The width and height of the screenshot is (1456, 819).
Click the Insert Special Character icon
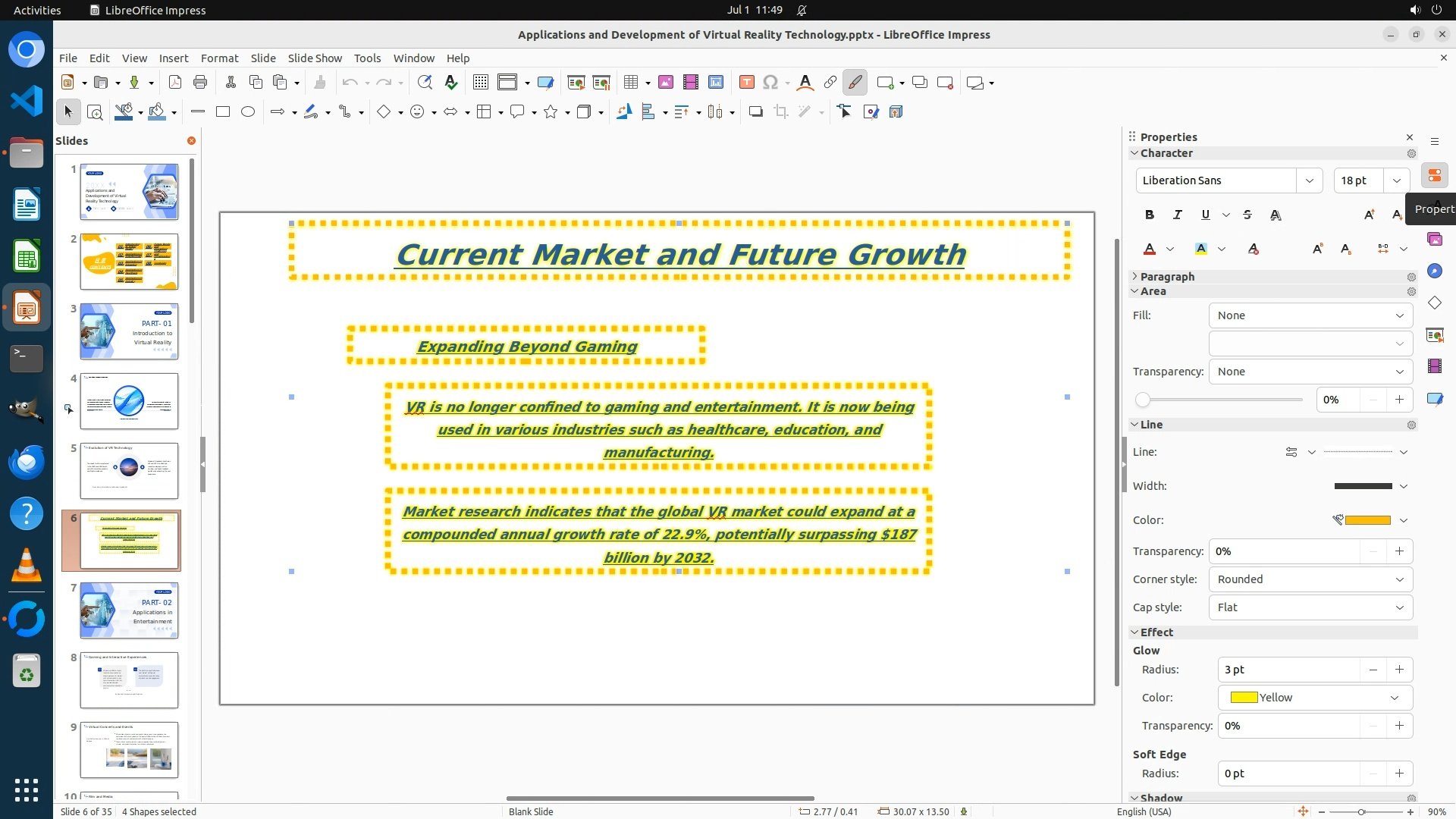[x=770, y=82]
